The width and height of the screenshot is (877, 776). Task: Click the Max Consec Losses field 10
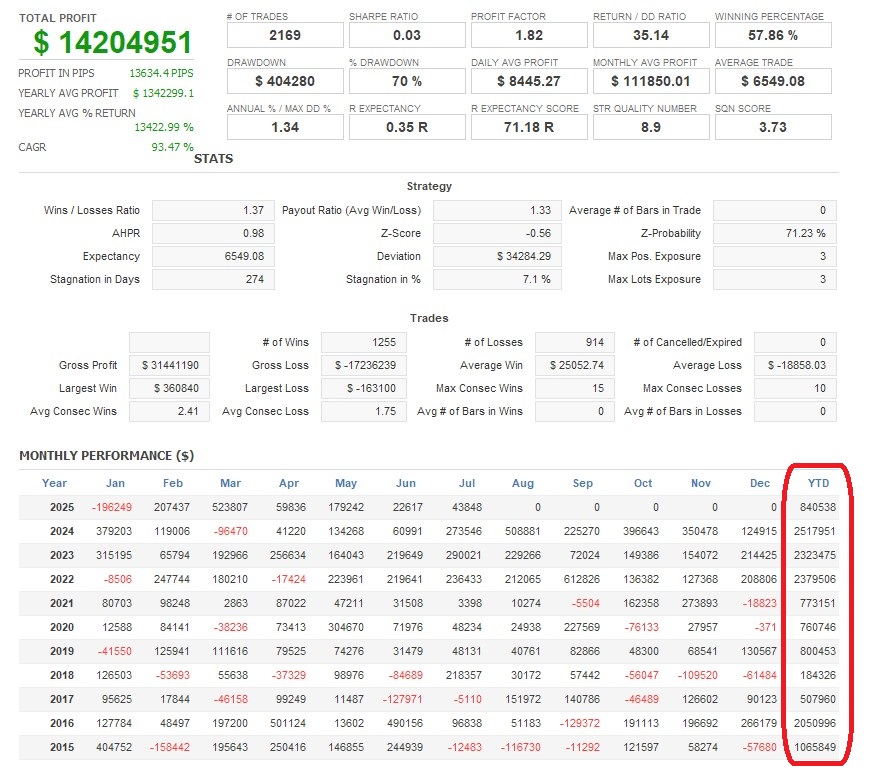pos(795,388)
